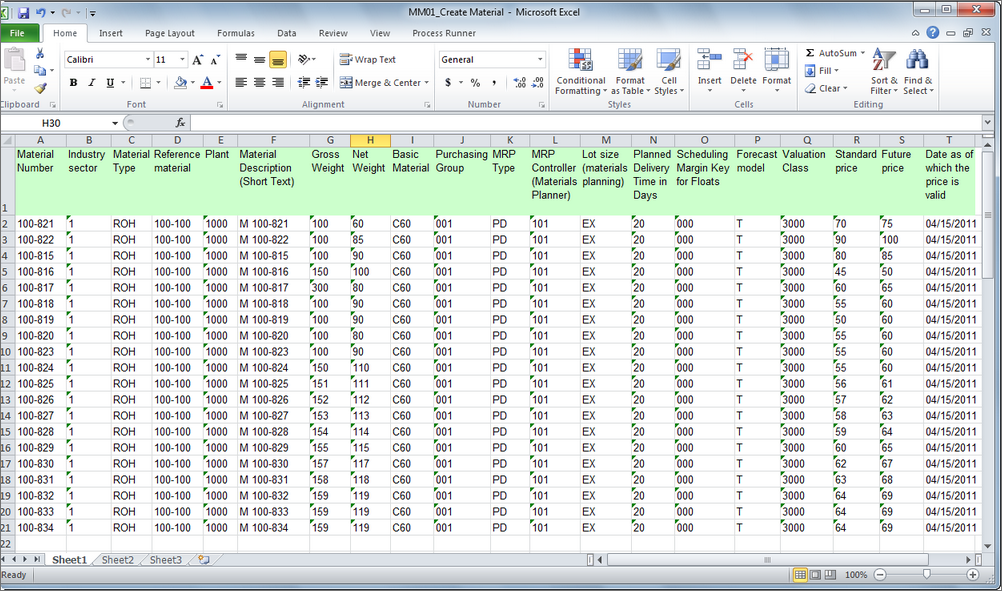Switch to the Page Layout tab
This screenshot has height=591, width=1002.
tap(169, 33)
